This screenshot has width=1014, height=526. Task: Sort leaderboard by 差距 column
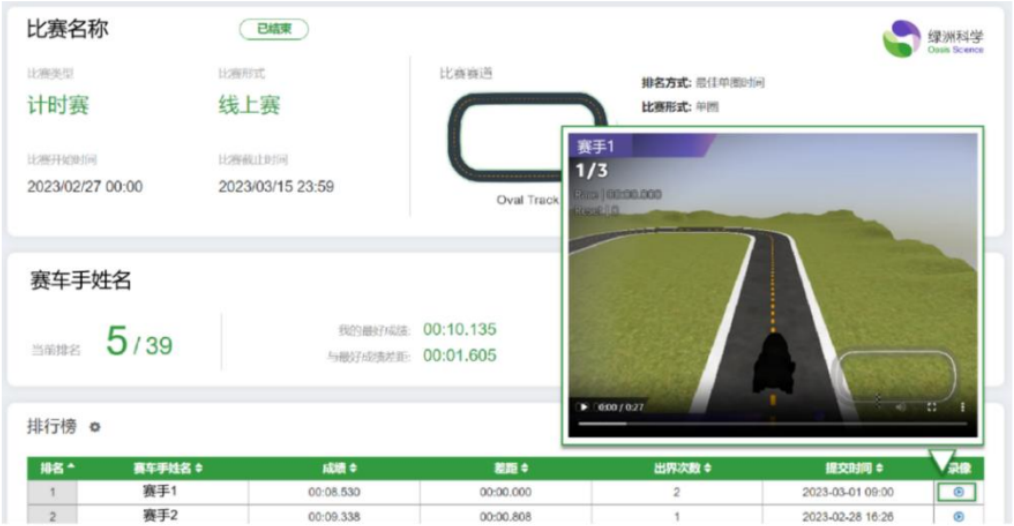pos(510,468)
